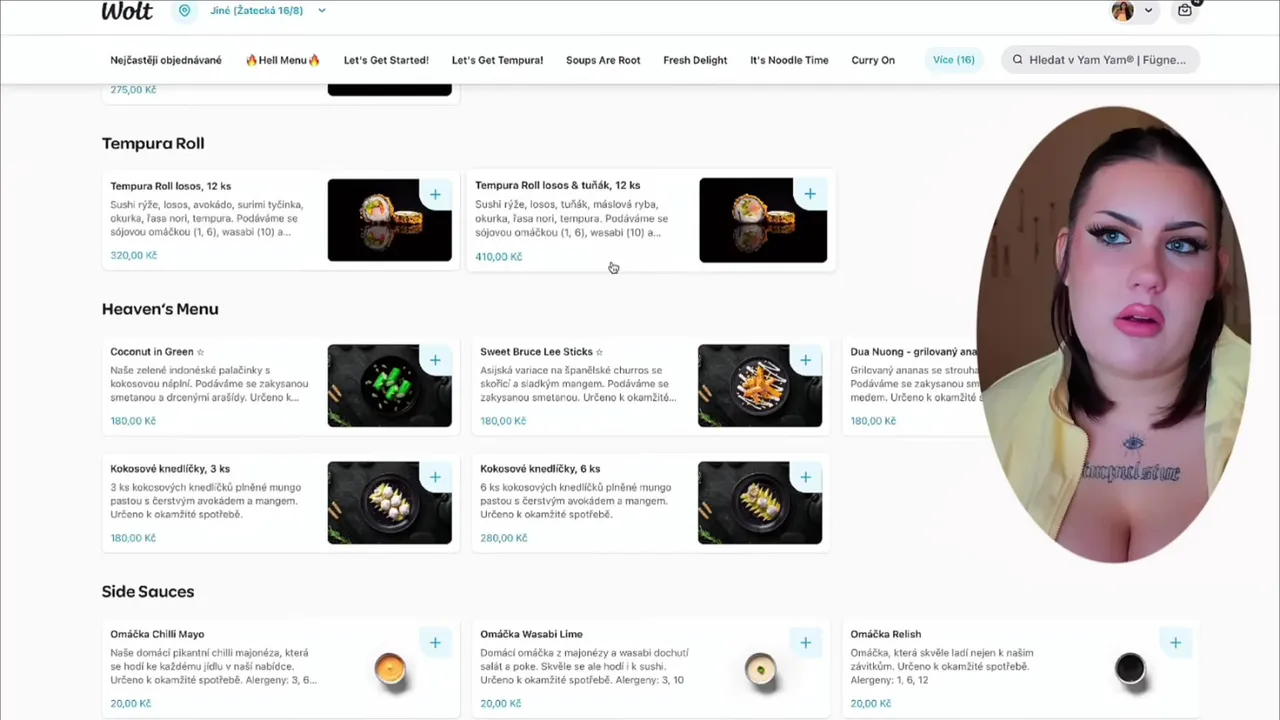Click the location pin icon
Screen dimensions: 1280x720
pos(184,11)
